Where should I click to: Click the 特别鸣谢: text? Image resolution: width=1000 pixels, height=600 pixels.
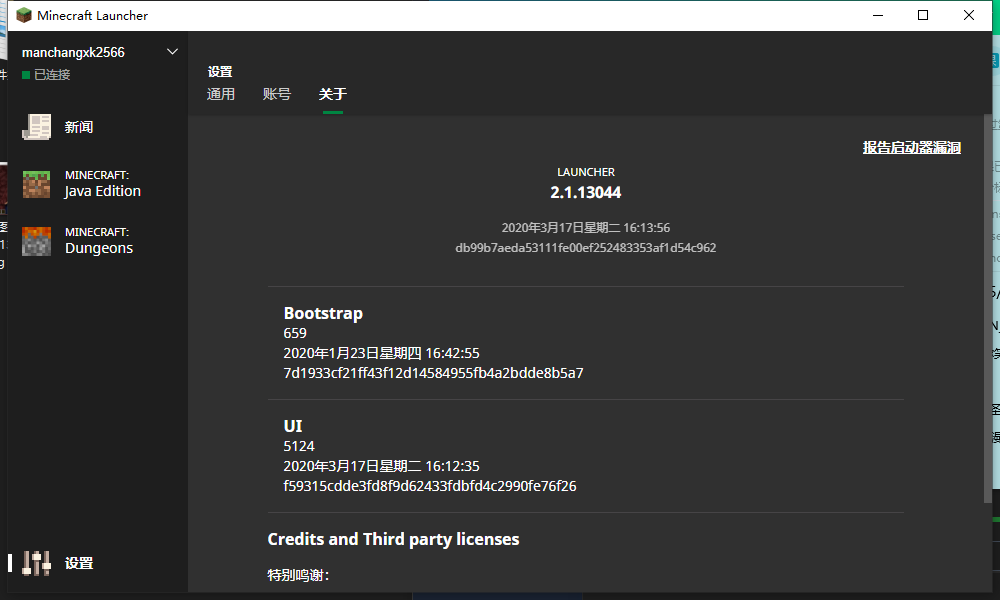[x=298, y=575]
